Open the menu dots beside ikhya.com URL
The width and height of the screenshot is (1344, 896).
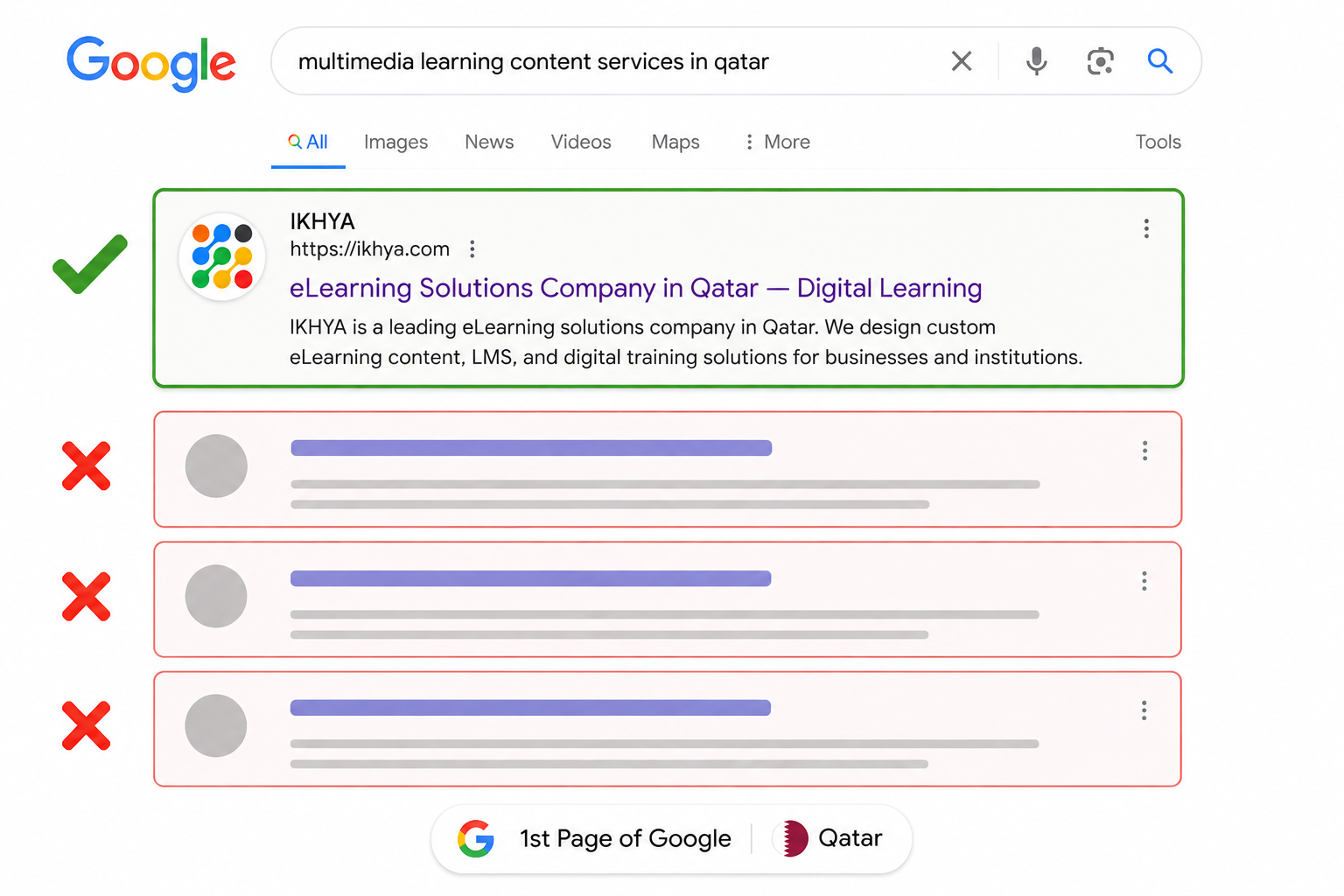coord(472,249)
